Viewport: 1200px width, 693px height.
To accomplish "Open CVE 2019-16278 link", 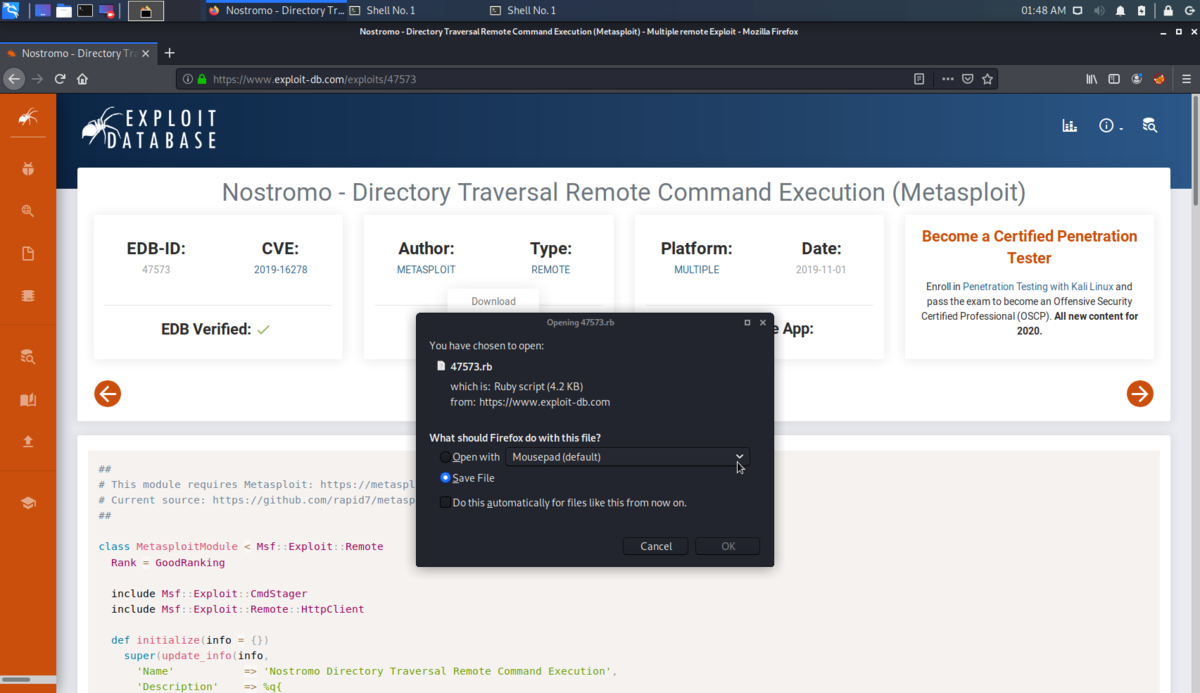I will point(280,270).
